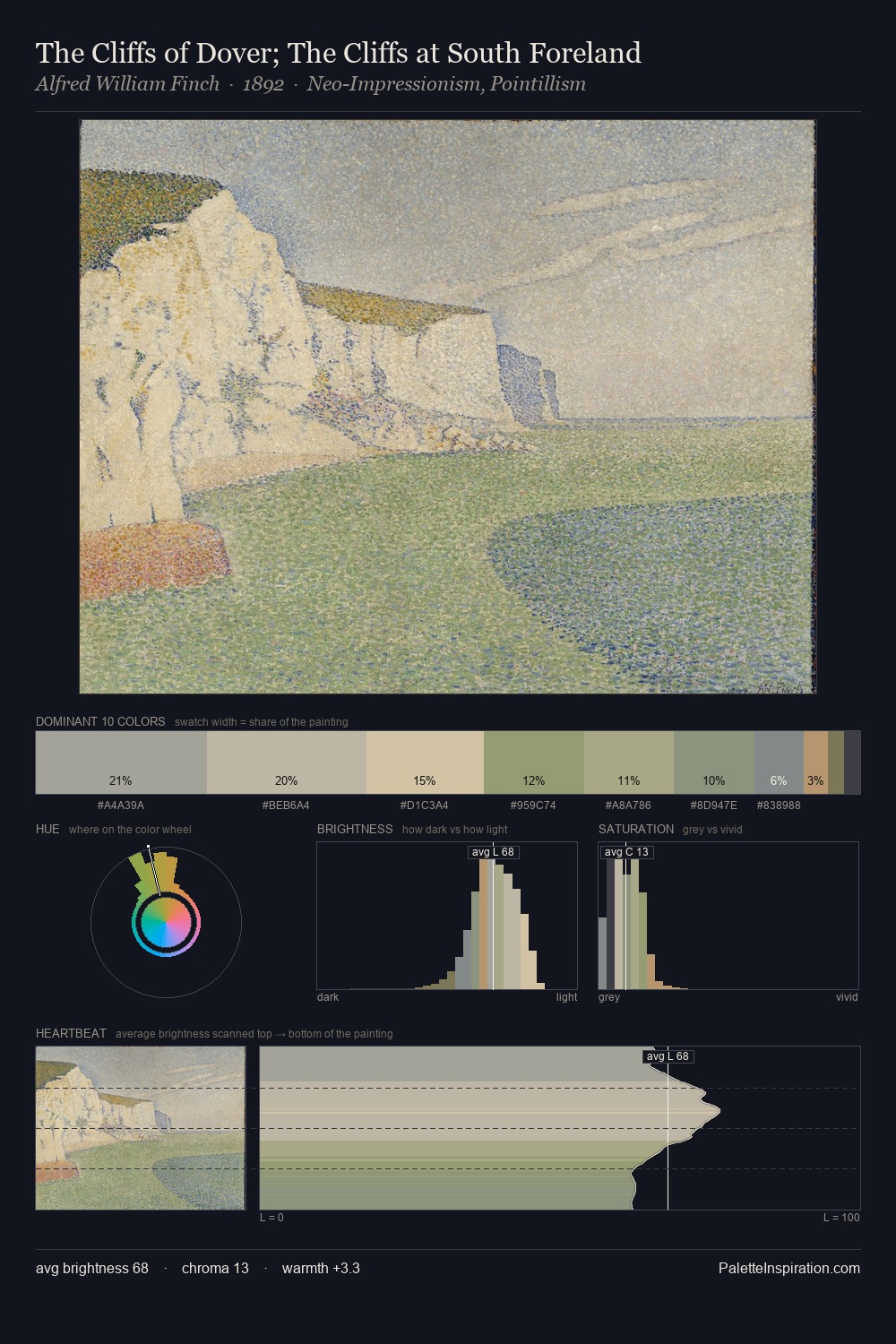Click the 'grey' saturation axis label
The image size is (896, 1344).
609,997
